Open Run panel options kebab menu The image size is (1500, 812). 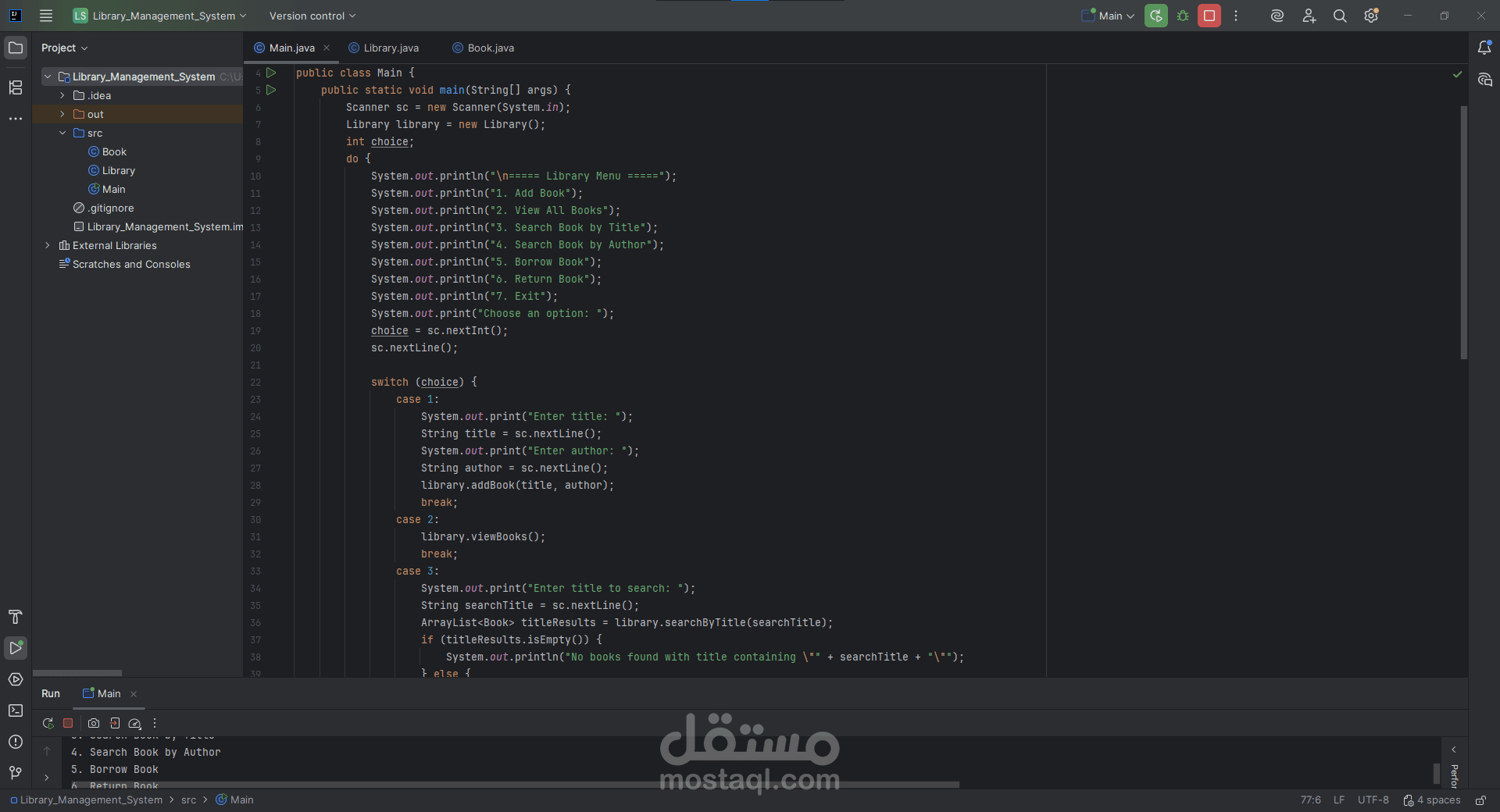tap(155, 723)
